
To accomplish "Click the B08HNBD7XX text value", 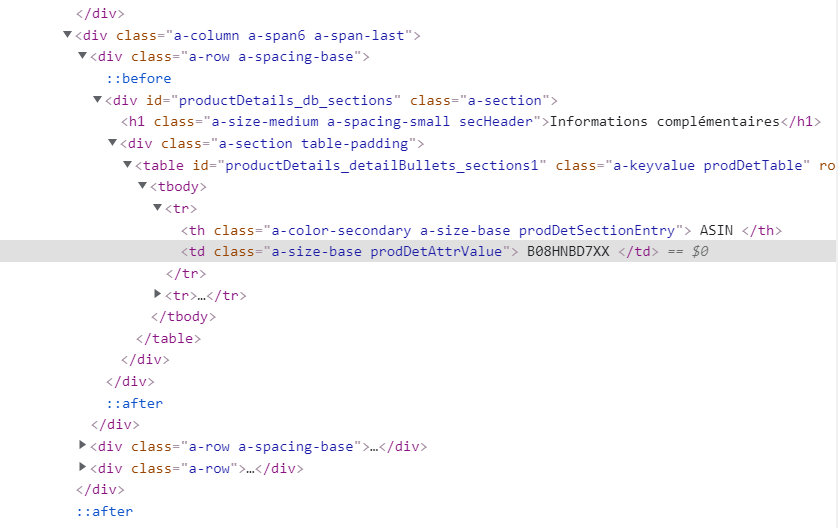I will 568,251.
